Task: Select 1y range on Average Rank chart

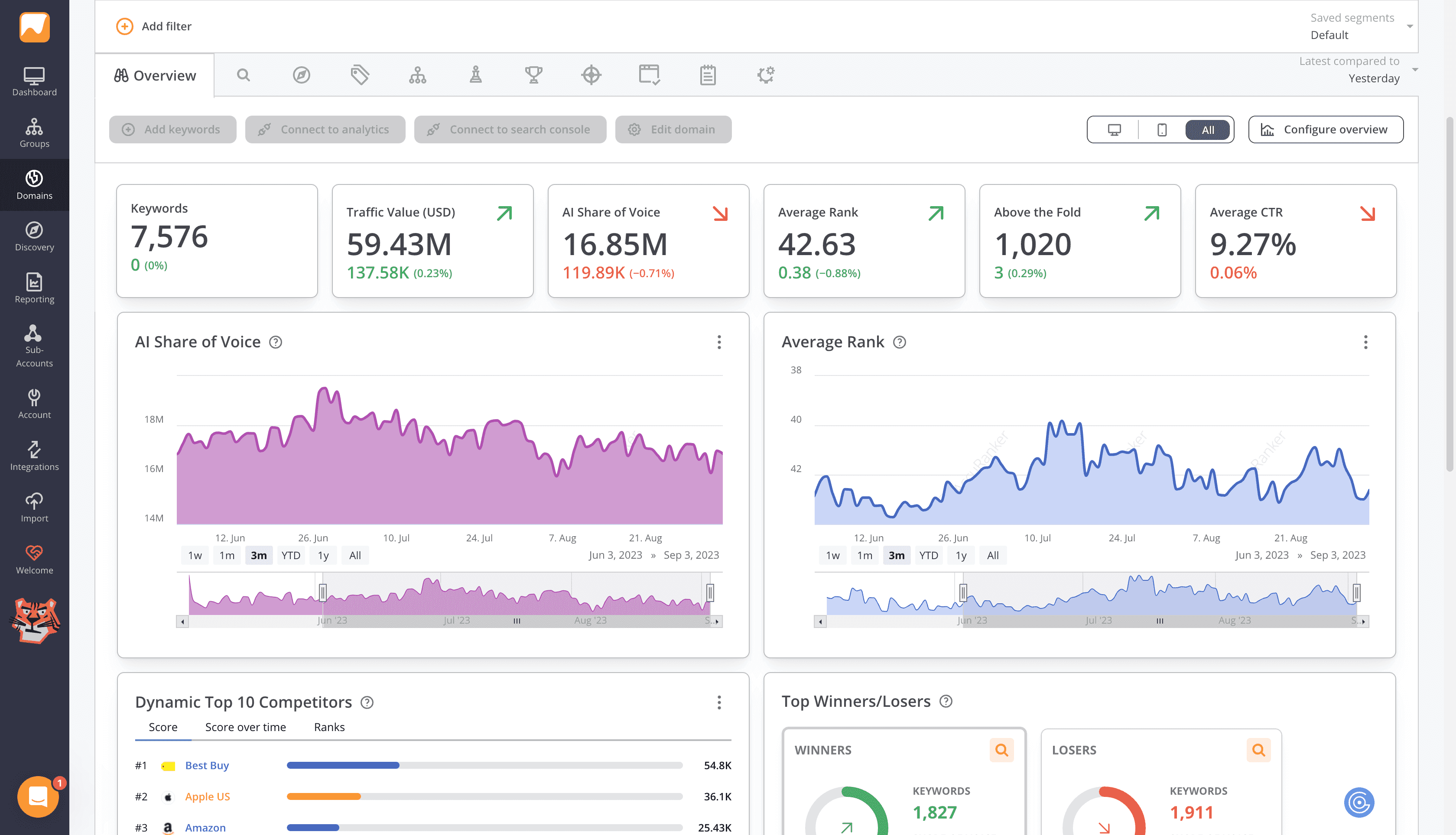Action: [961, 556]
